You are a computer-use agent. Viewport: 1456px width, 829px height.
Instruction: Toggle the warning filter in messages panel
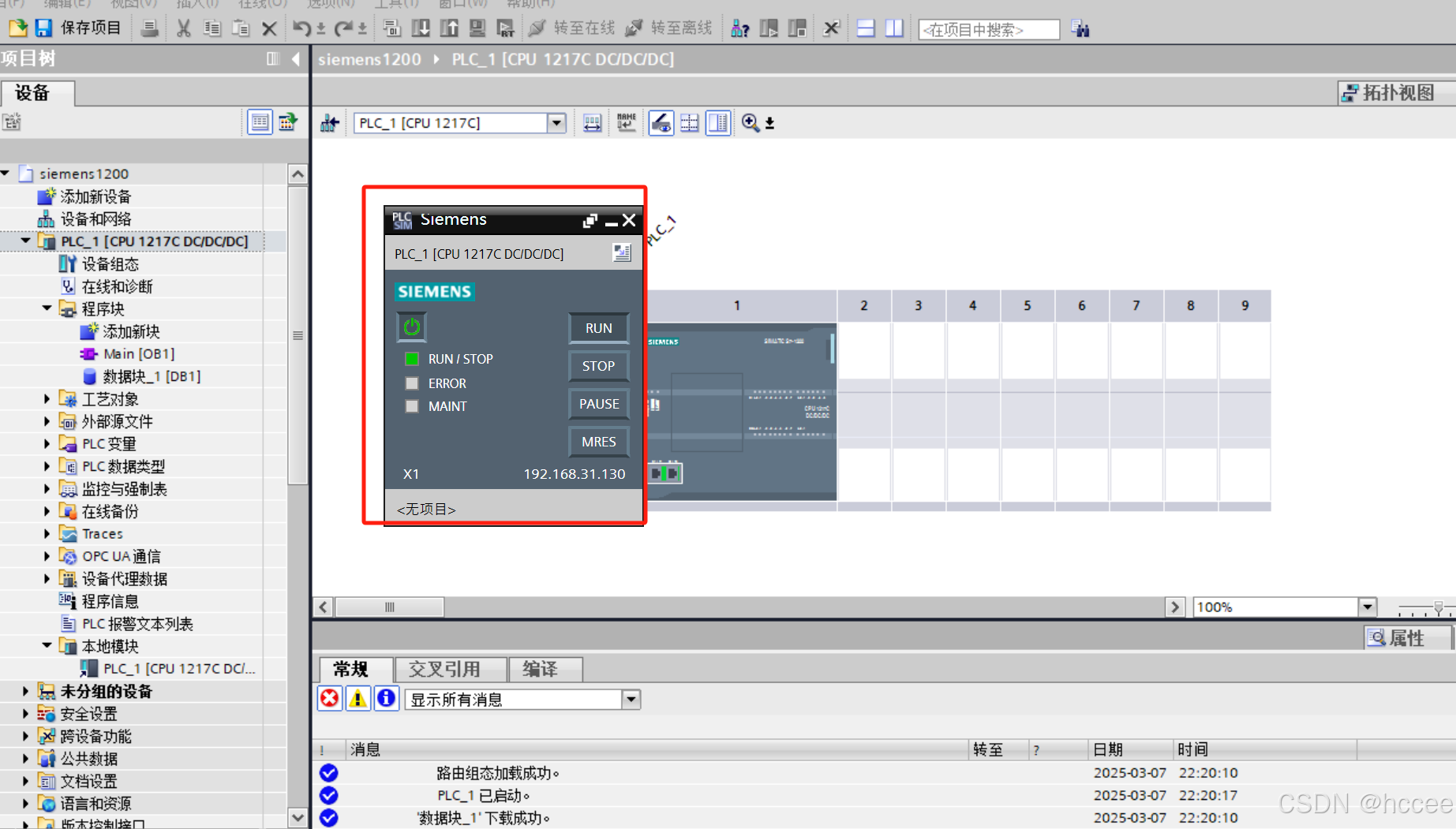tap(357, 699)
